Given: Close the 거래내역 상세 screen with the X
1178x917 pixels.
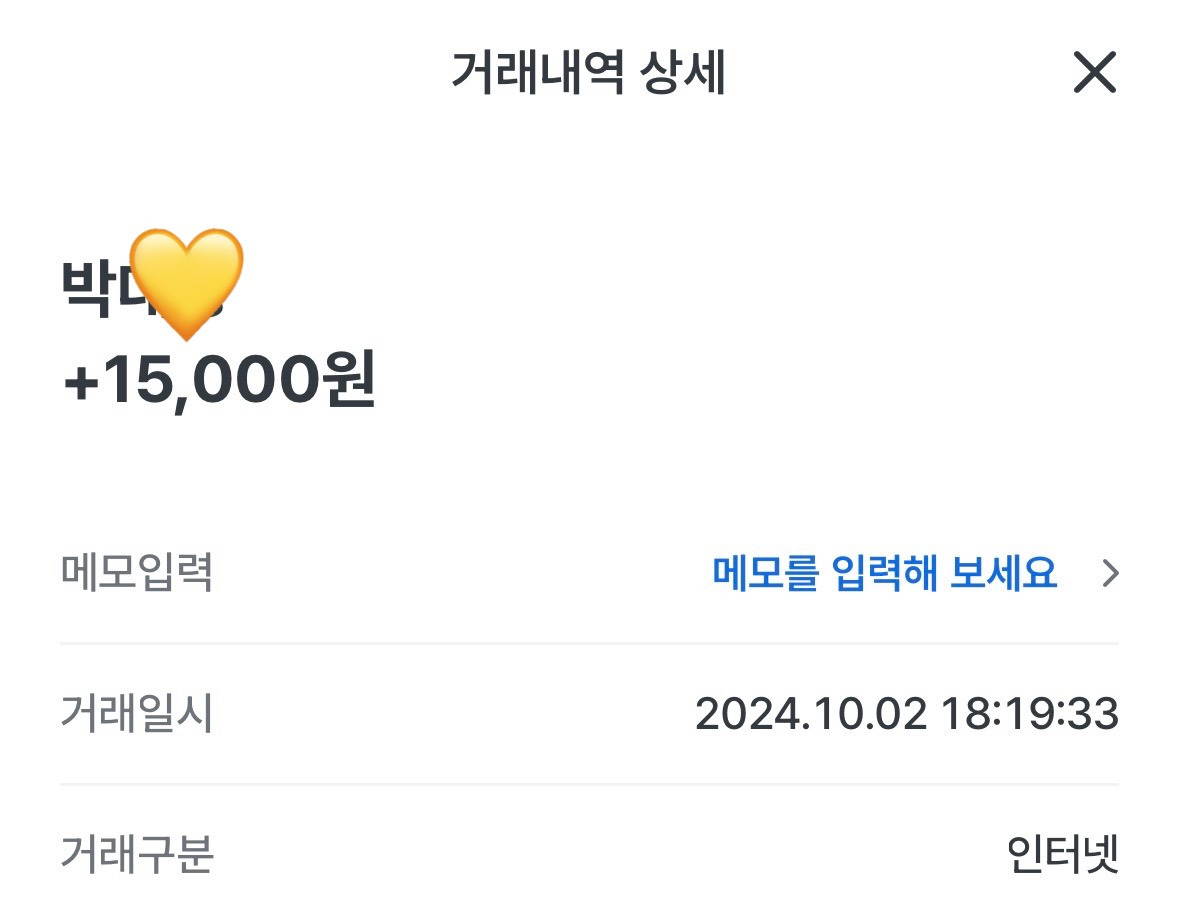Looking at the screenshot, I should pyautogui.click(x=1095, y=72).
